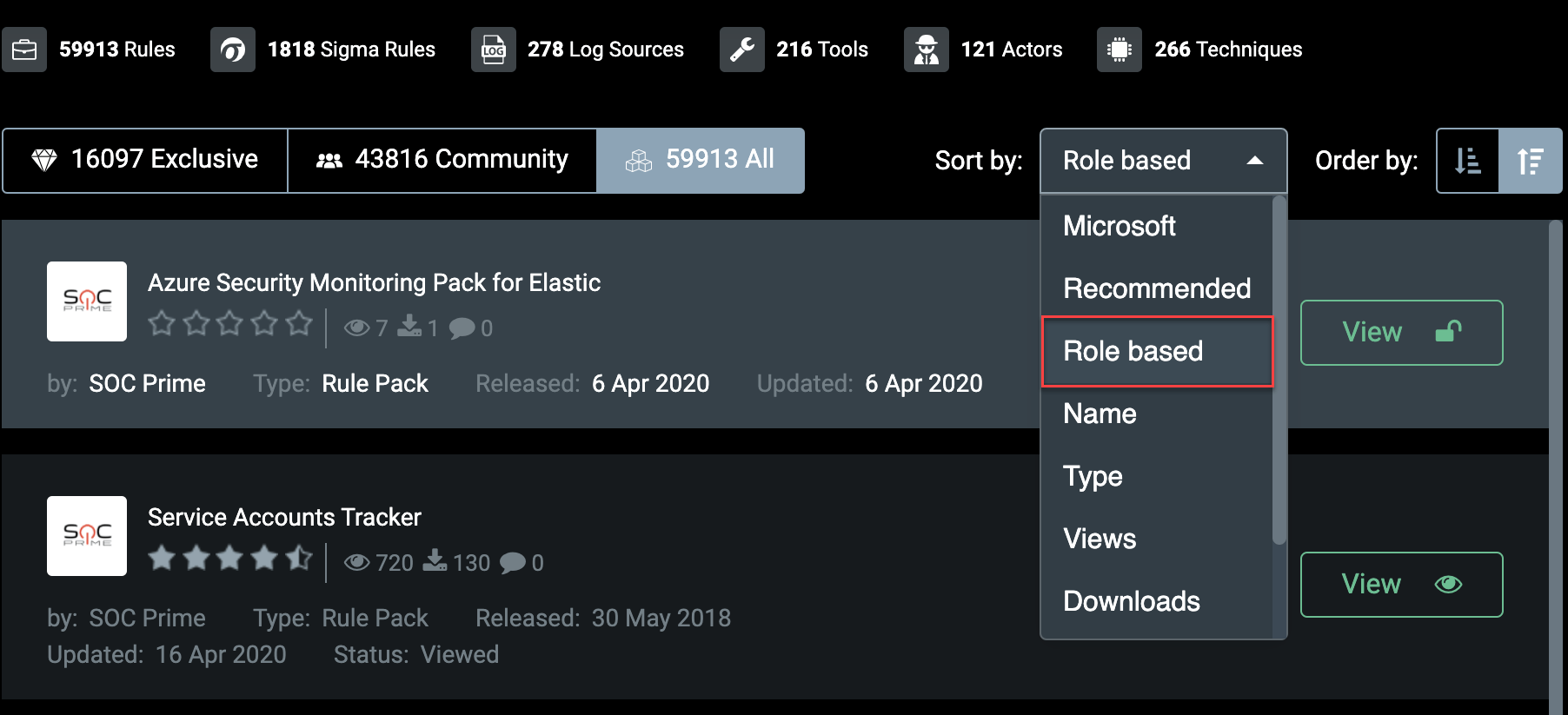This screenshot has height=715, width=1568.
Task: Click the Service Accounts Tracker SOC Prime logo
Action: [87, 536]
